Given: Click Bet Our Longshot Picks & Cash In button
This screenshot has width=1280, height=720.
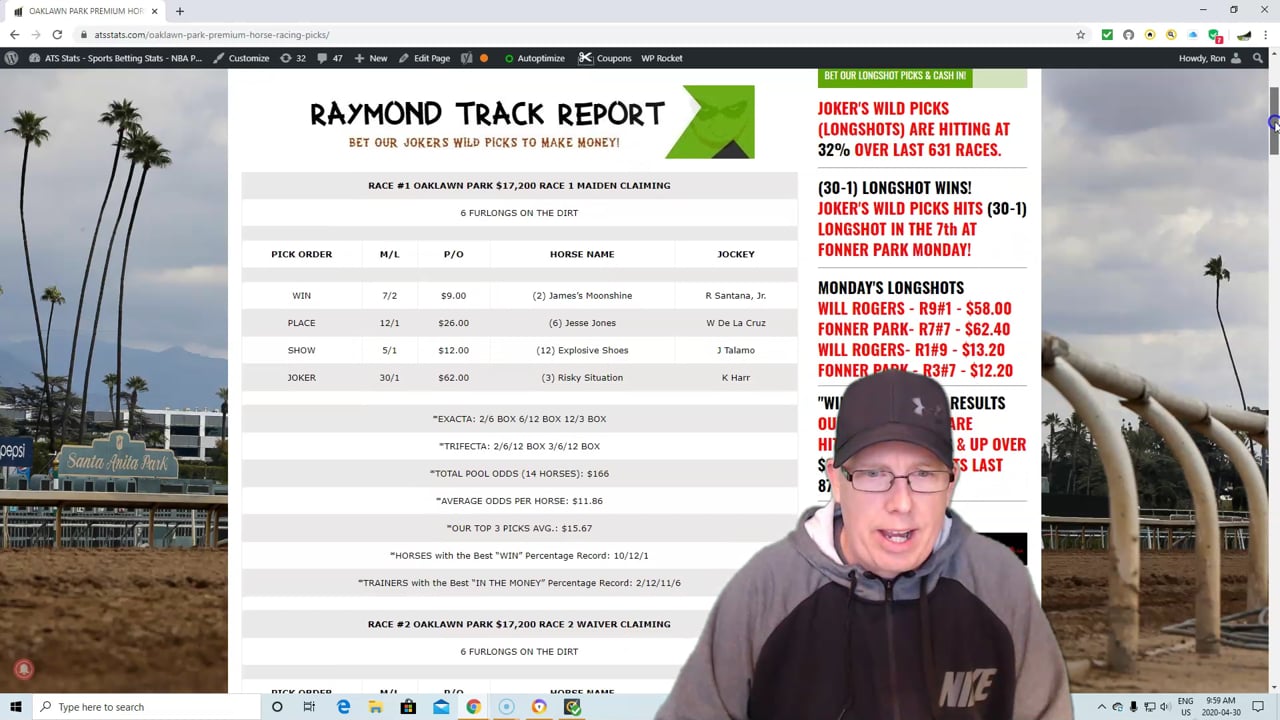Looking at the screenshot, I should (895, 76).
